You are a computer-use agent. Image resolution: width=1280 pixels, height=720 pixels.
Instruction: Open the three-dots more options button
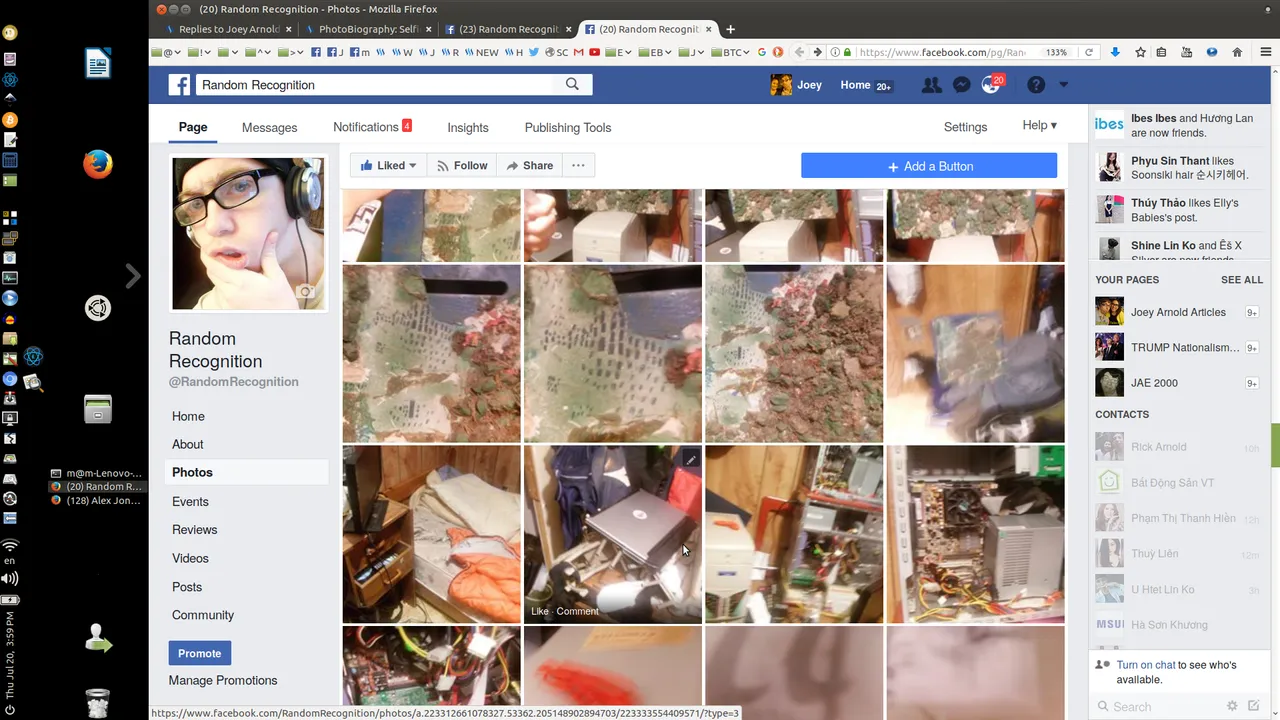pyautogui.click(x=578, y=166)
